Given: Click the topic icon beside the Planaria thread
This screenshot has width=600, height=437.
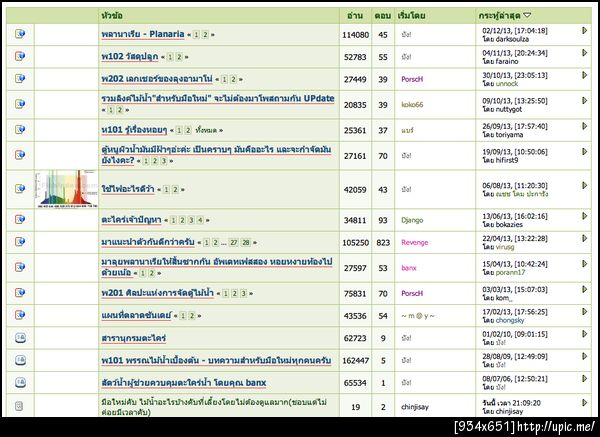Looking at the screenshot, I should (x=20, y=34).
